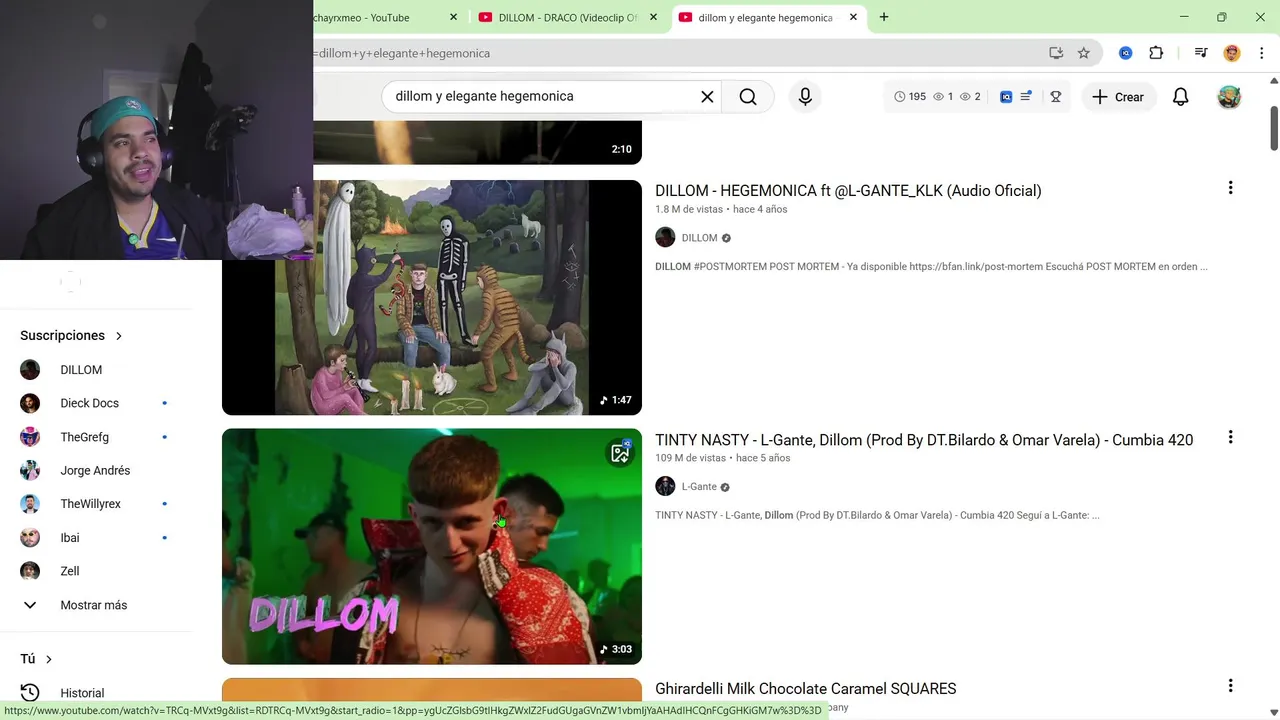Open options menu for DILLOM - HEGEMONICA video
The image size is (1280, 720).
click(x=1230, y=188)
